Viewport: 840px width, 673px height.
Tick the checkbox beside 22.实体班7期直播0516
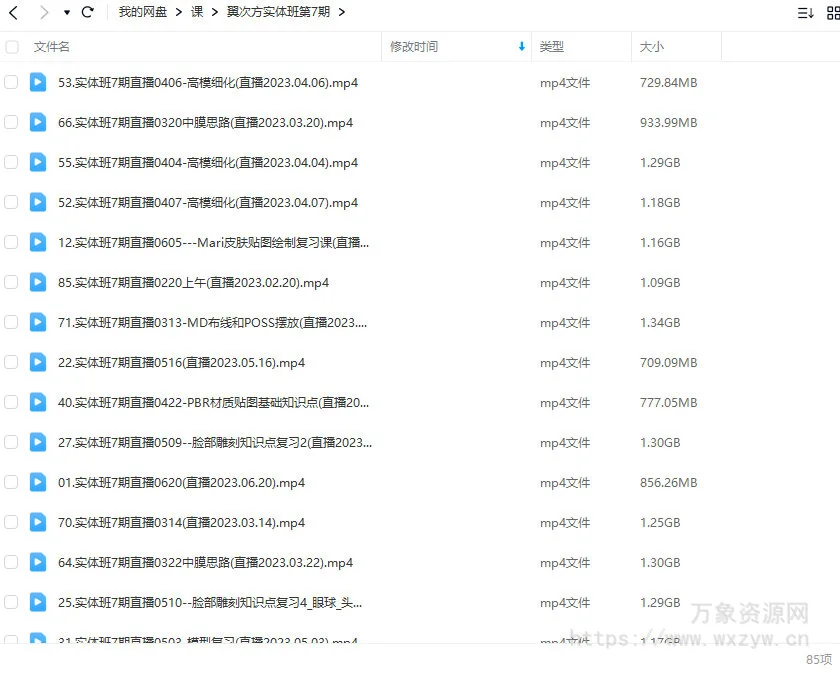point(11,362)
